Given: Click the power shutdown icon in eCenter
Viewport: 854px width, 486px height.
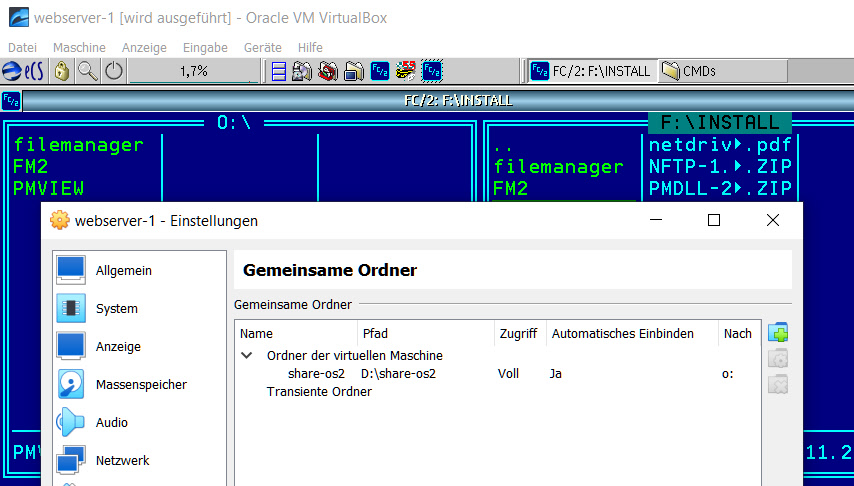Looking at the screenshot, I should coord(114,71).
